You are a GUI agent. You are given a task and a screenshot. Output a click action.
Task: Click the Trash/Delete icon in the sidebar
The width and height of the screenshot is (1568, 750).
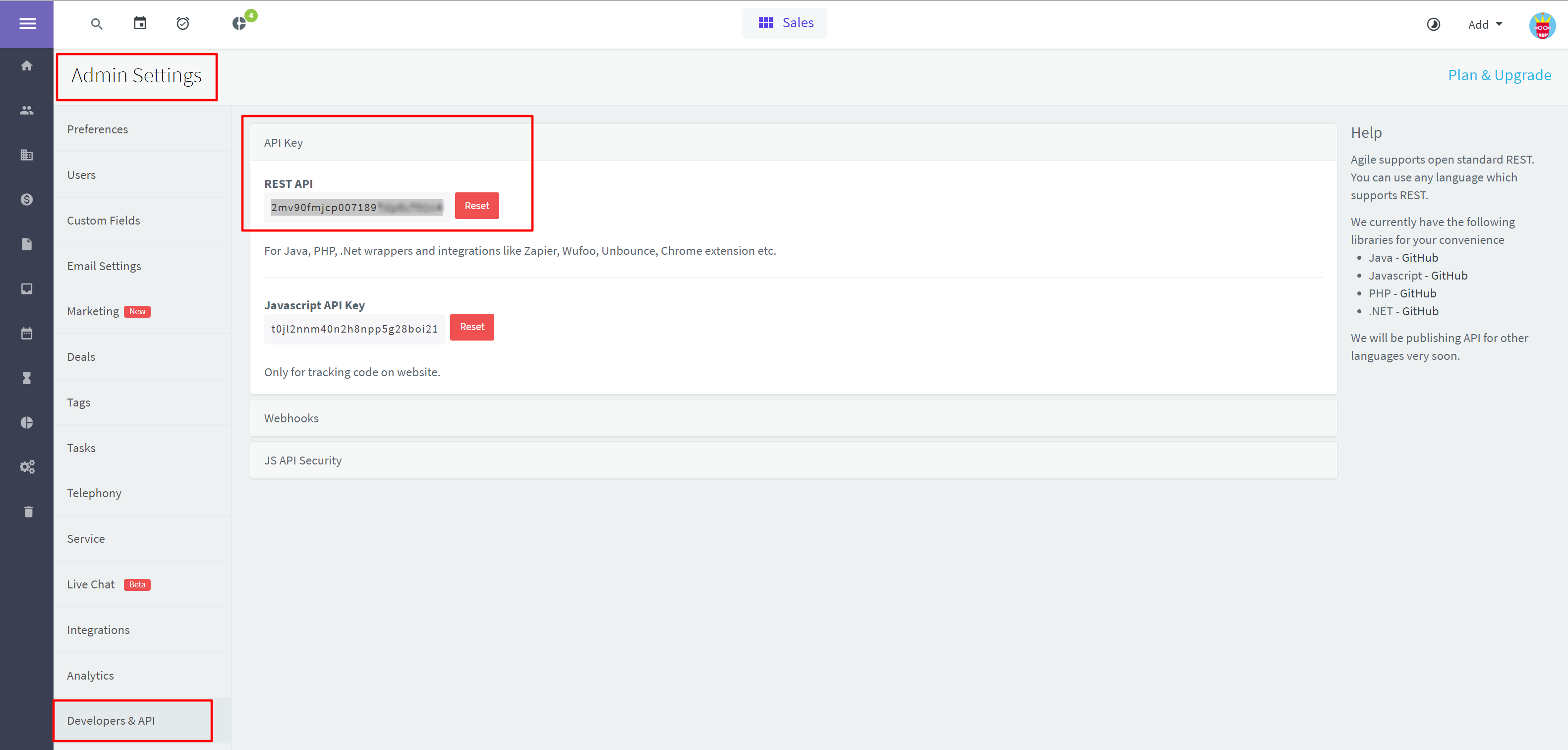[27, 512]
